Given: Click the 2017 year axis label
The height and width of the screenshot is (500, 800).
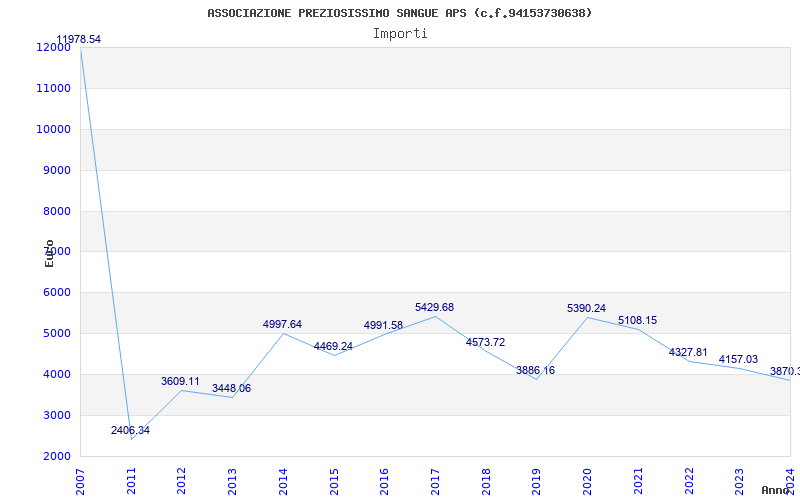Looking at the screenshot, I should coord(435,482).
